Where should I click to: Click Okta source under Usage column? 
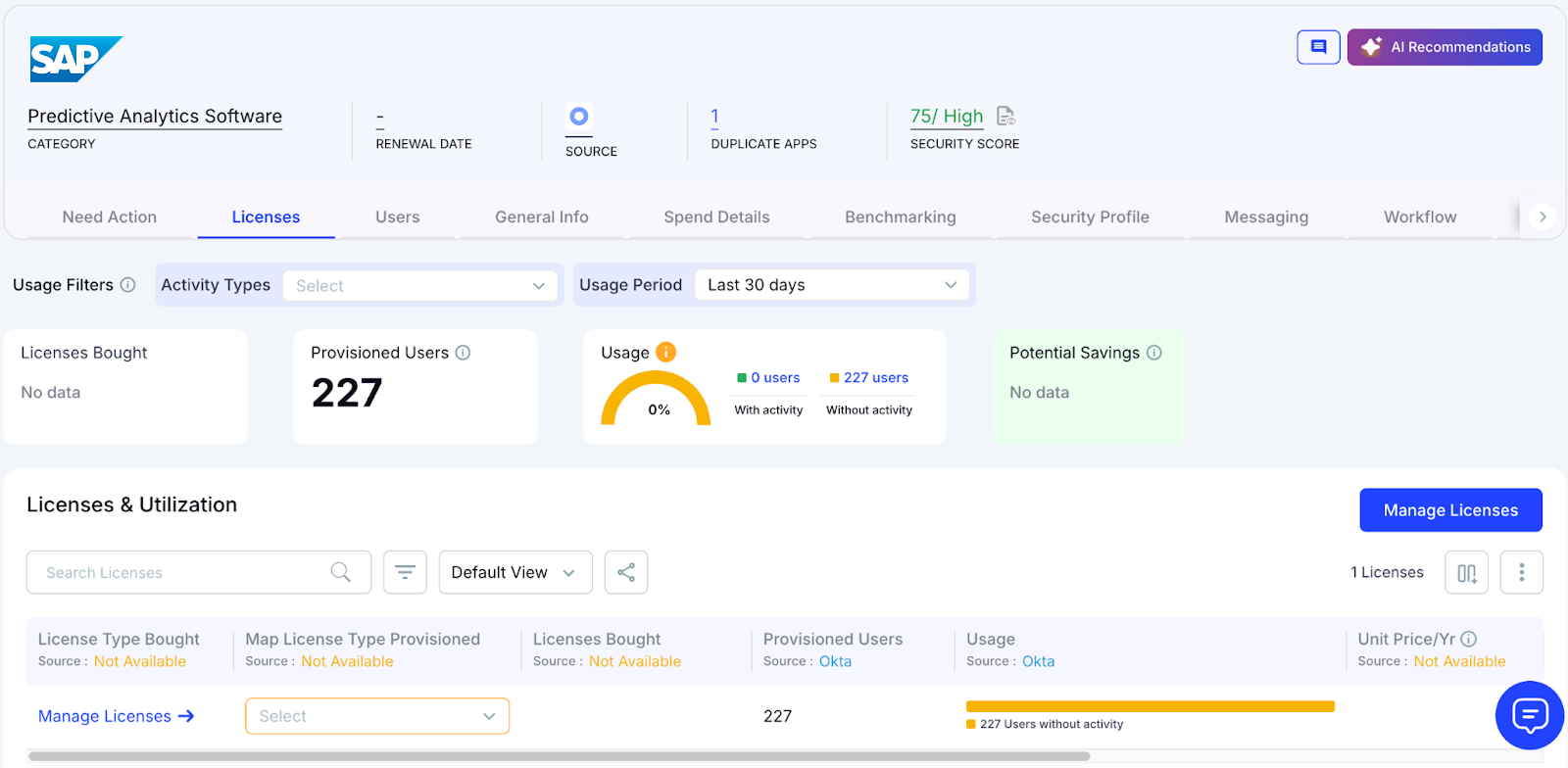coord(1038,661)
